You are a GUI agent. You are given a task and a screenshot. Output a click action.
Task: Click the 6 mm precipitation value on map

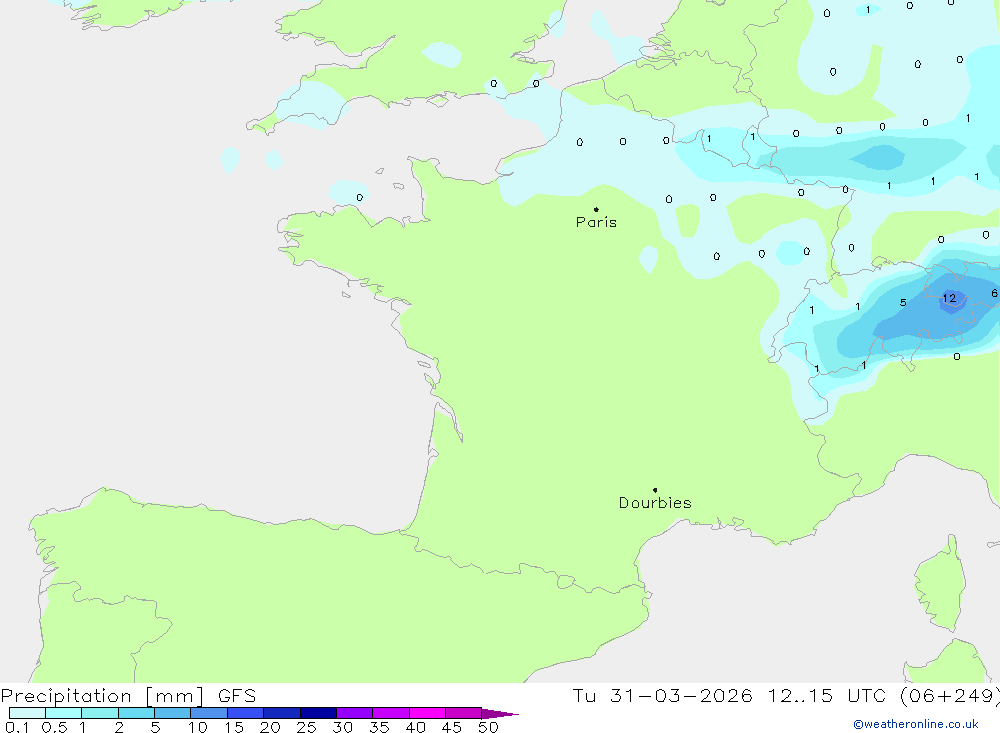click(994, 293)
